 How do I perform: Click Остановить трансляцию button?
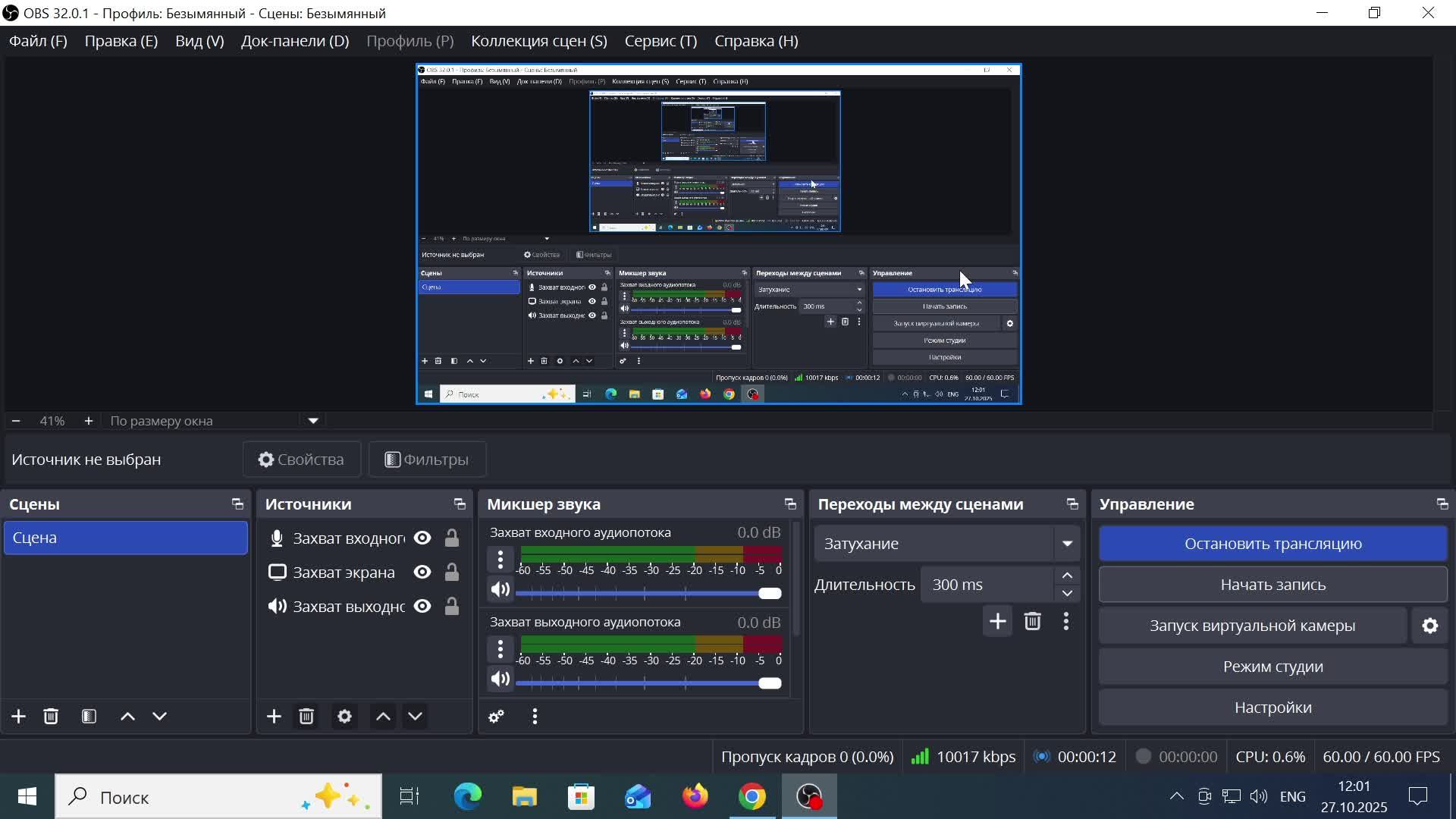point(1272,544)
